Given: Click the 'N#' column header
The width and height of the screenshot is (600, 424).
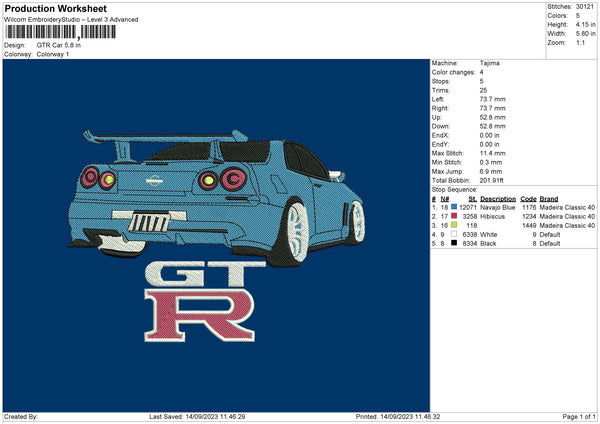Looking at the screenshot, I should click(445, 199).
